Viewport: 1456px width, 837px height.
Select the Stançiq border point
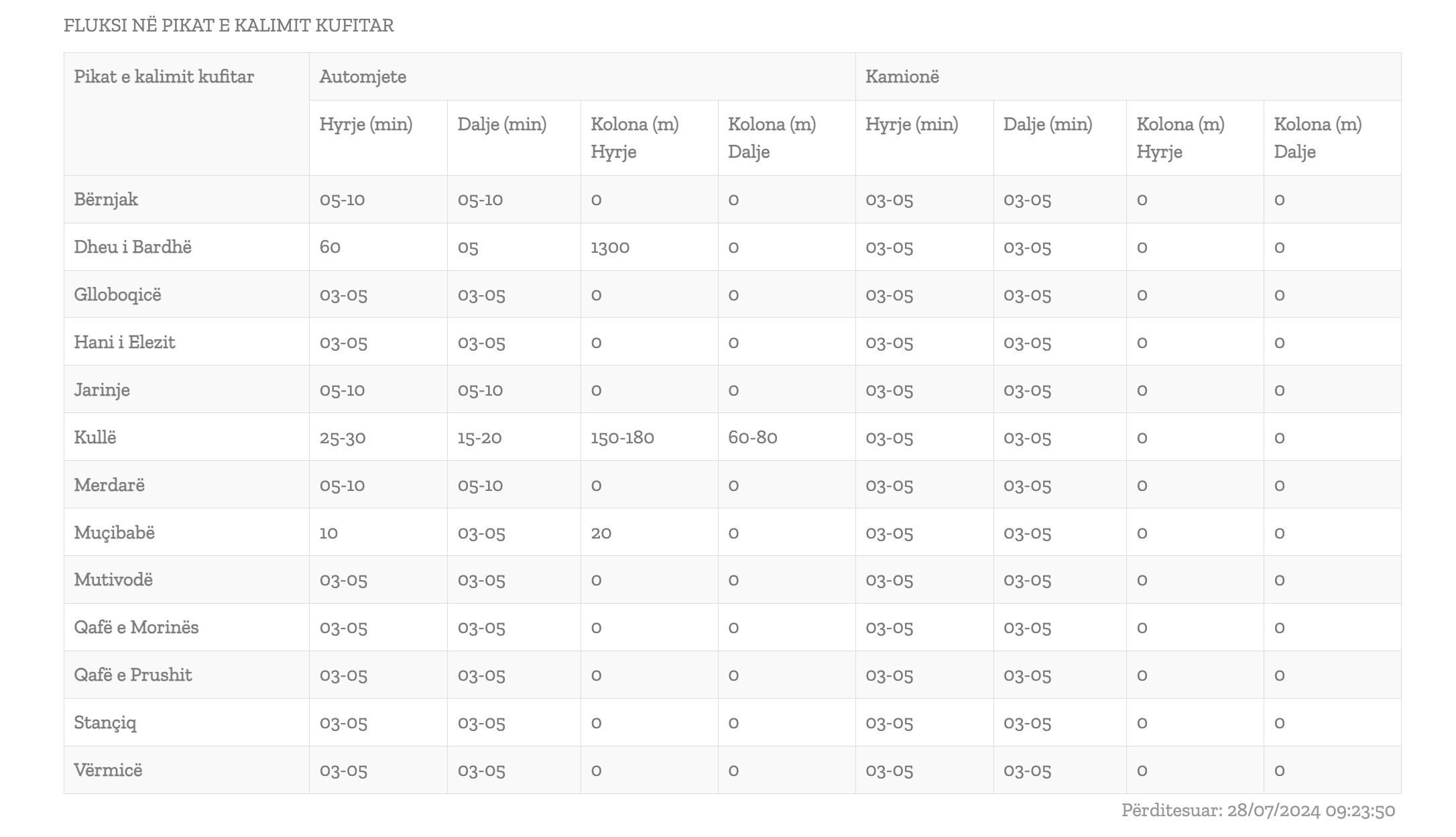(x=105, y=722)
